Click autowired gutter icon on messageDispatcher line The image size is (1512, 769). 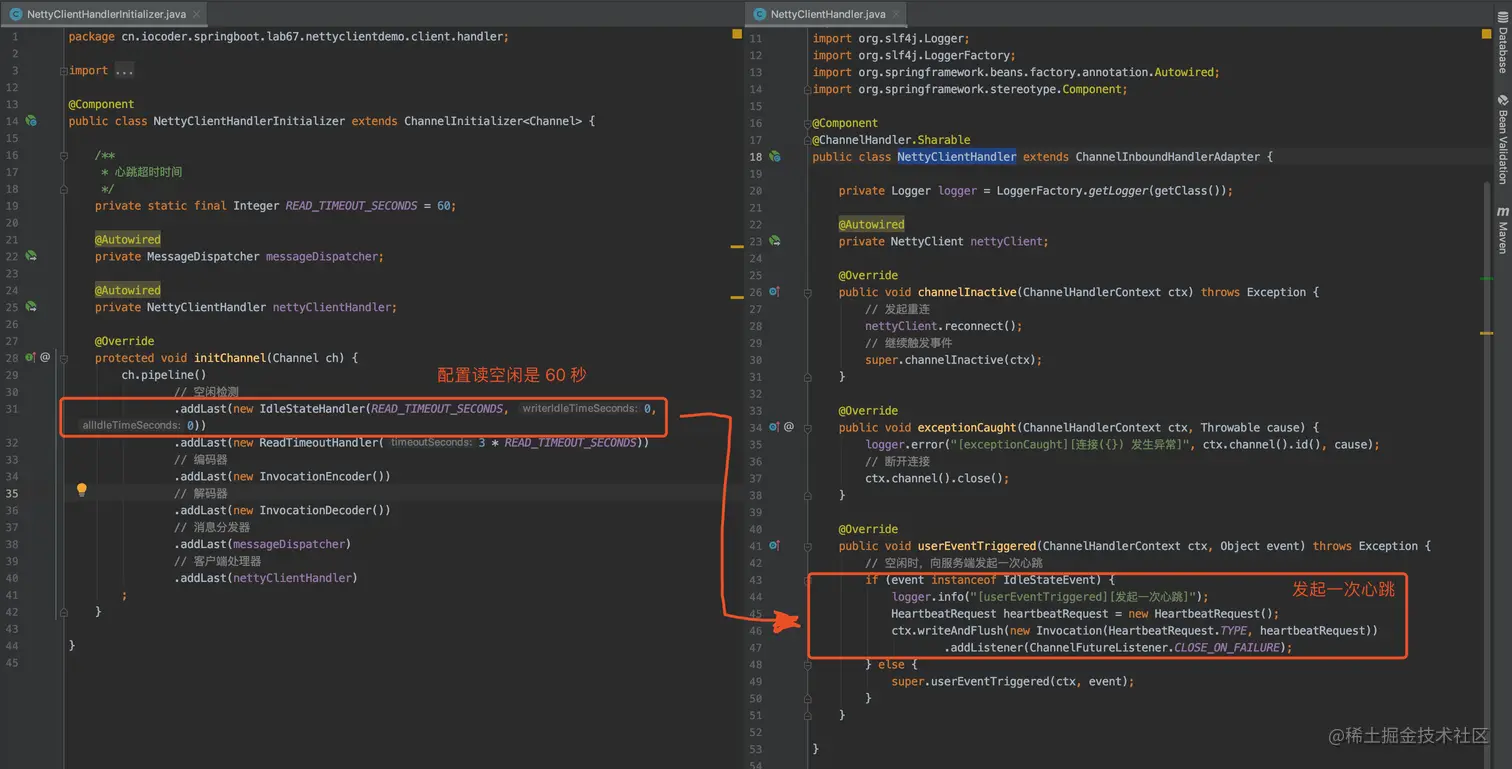tap(31, 256)
